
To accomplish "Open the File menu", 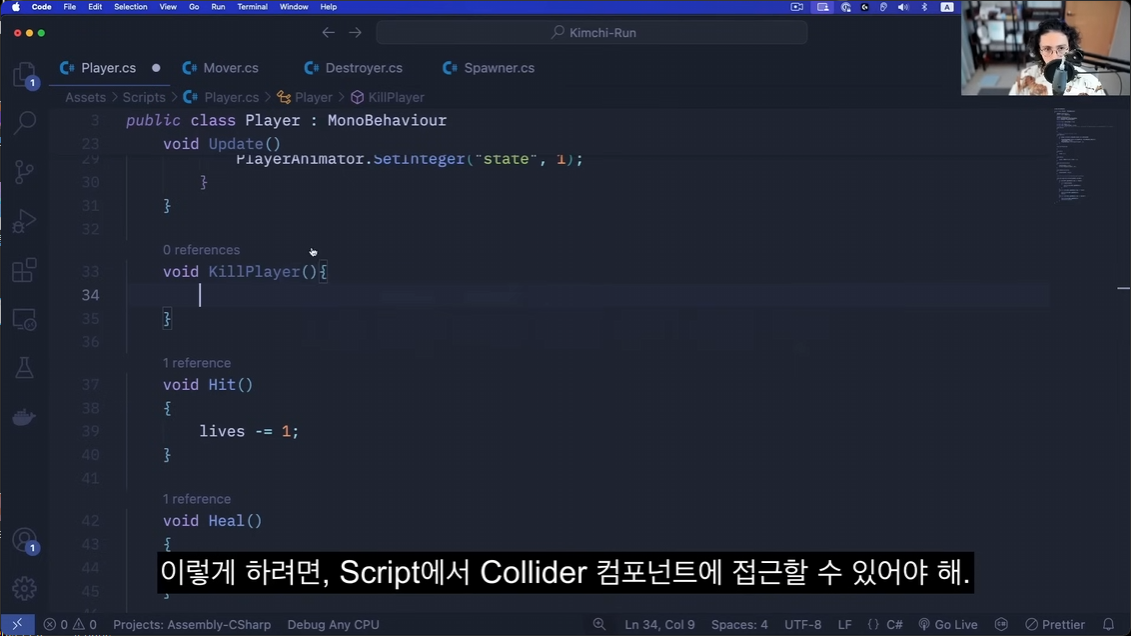I will pos(69,6).
